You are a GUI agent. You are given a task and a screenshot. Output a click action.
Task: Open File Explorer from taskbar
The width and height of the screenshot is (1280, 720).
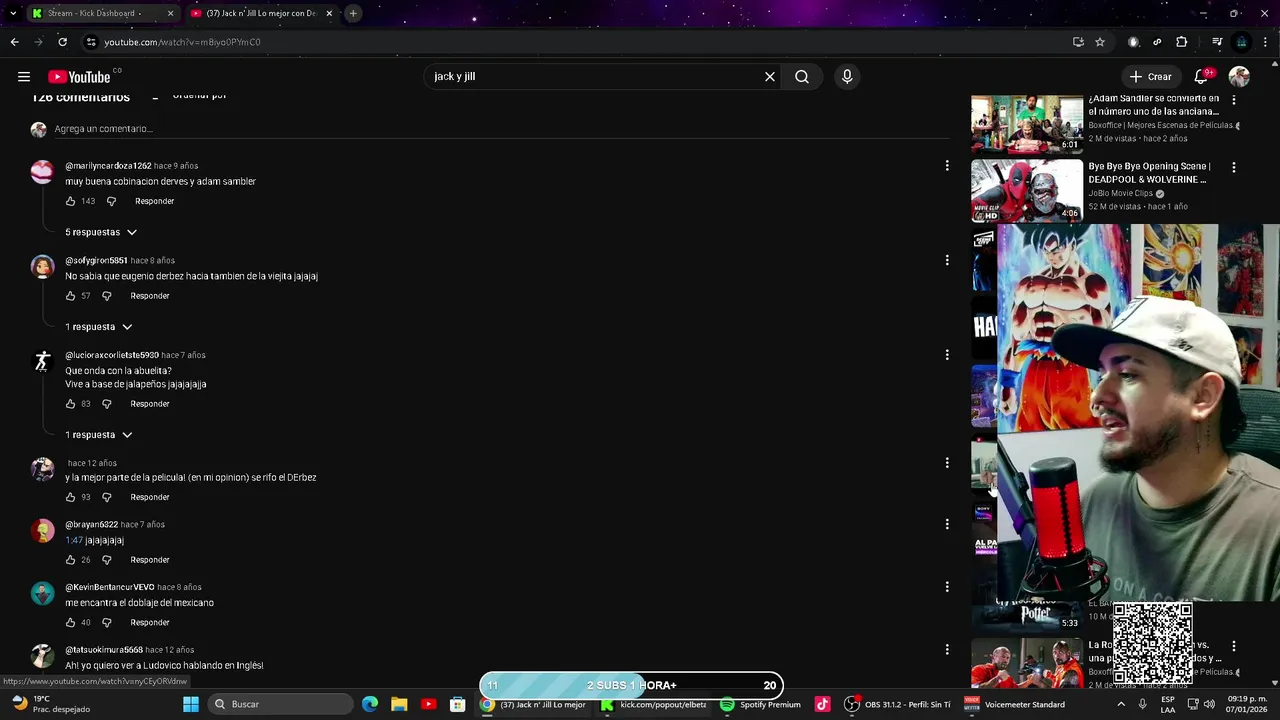399,704
